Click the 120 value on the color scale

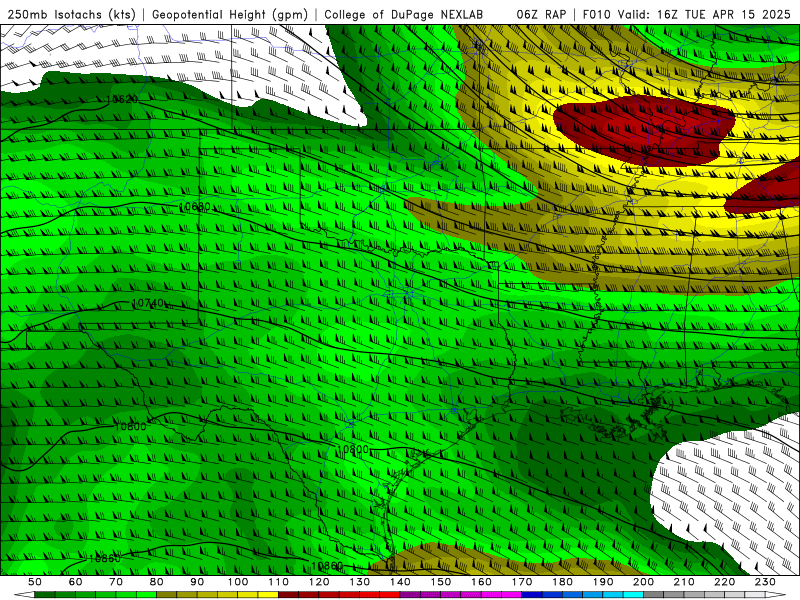(319, 582)
